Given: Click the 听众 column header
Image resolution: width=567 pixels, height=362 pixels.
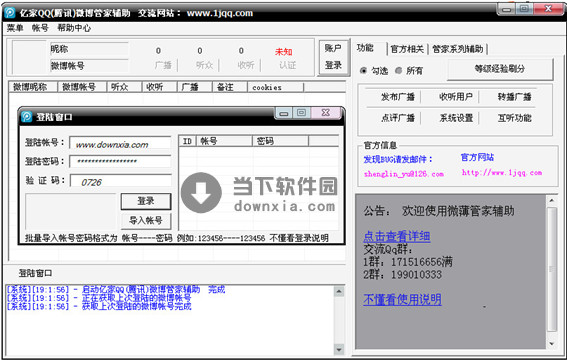Looking at the screenshot, I should coord(124,87).
